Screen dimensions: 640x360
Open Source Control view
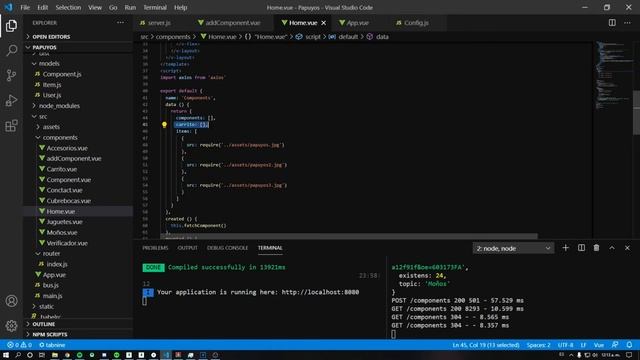pyautogui.click(x=11, y=75)
